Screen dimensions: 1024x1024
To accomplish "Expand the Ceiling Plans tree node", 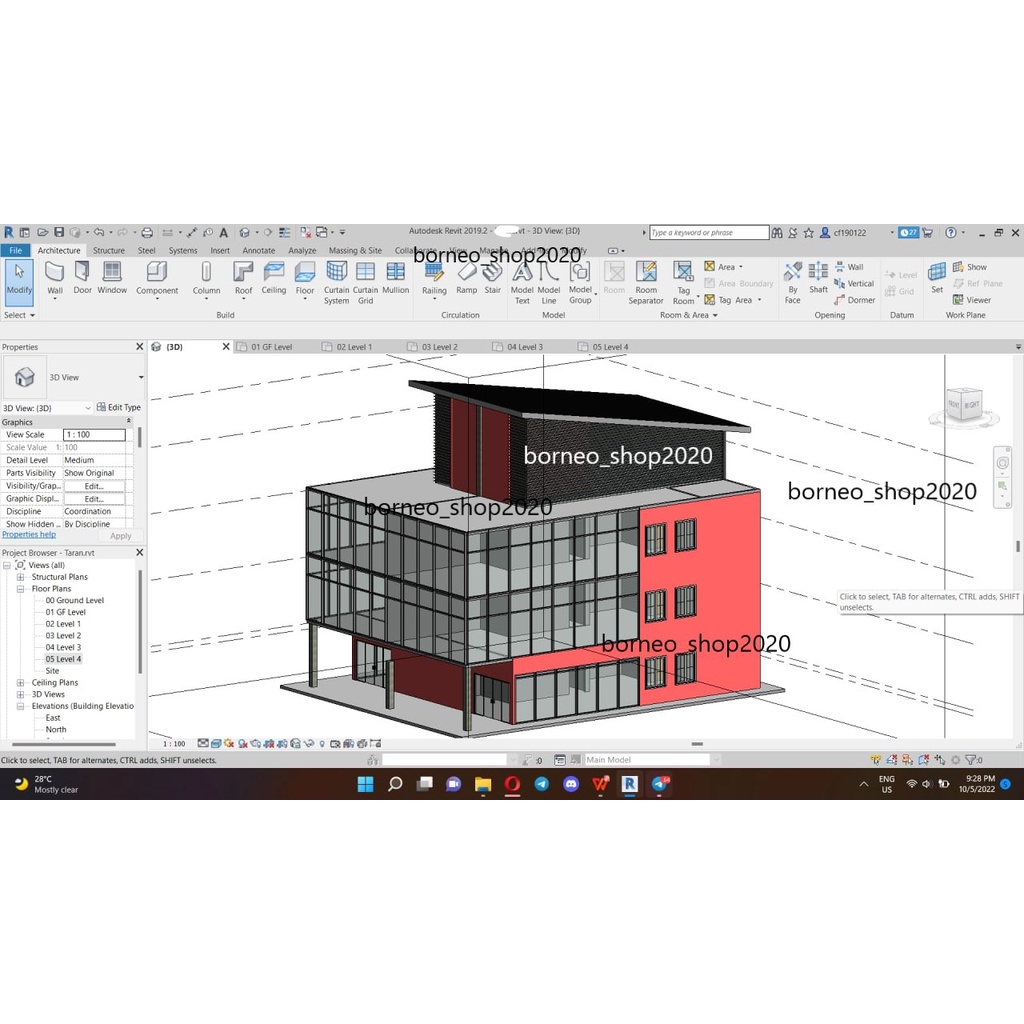I will point(21,683).
